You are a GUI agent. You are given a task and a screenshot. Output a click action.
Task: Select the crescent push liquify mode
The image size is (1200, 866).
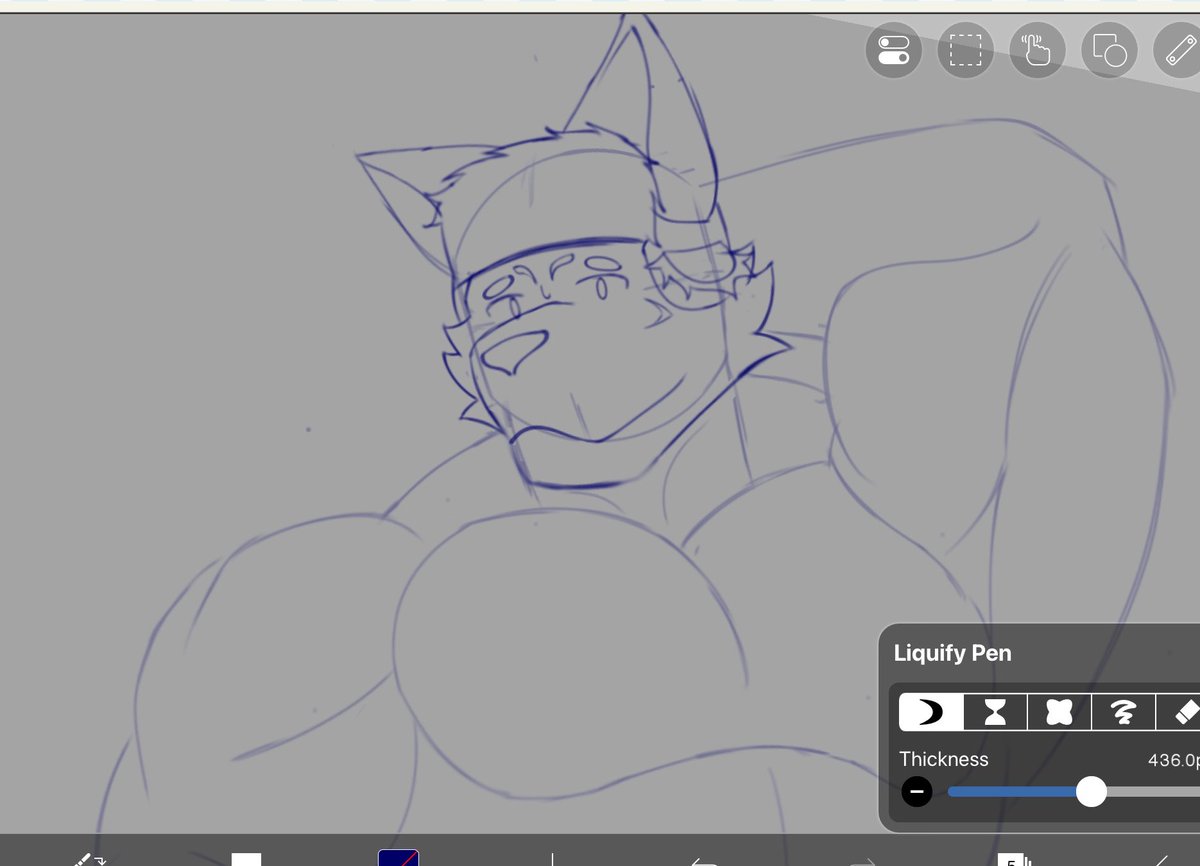coord(931,712)
